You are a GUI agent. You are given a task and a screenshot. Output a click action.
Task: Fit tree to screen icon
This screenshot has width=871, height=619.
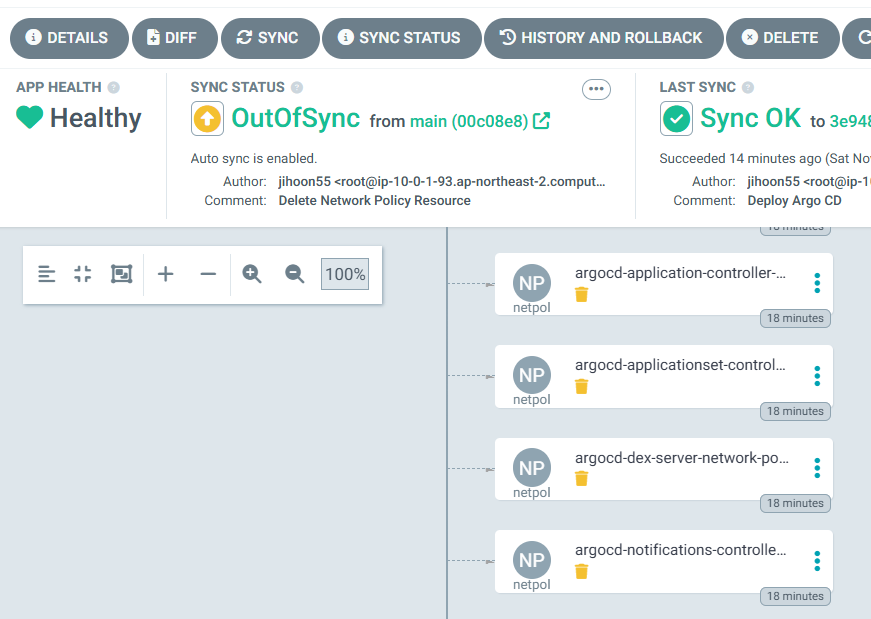[x=122, y=274]
